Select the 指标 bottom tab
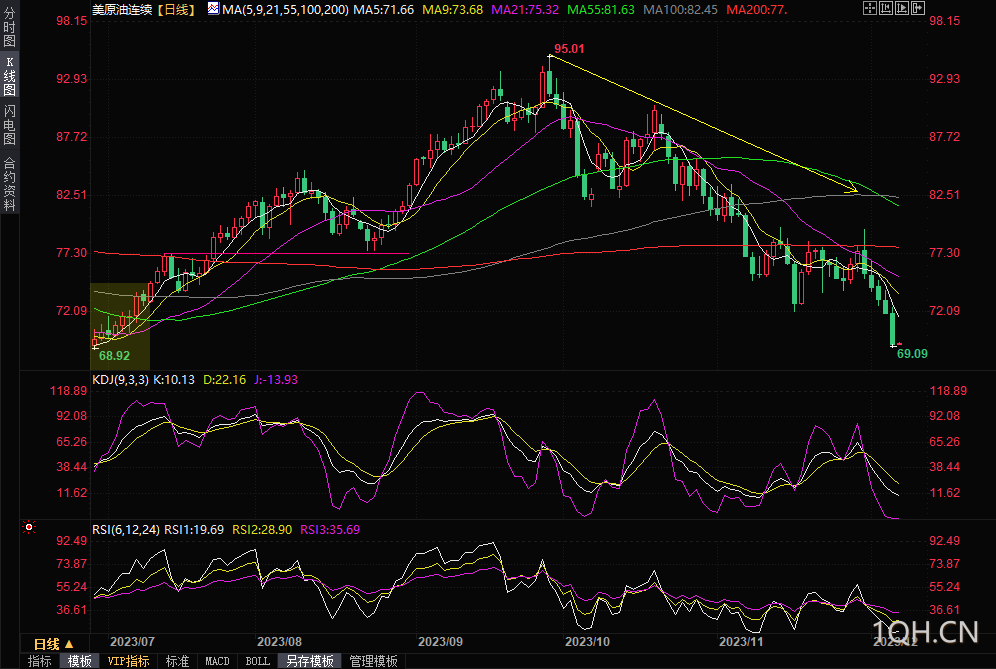The image size is (996, 669). click(x=40, y=661)
